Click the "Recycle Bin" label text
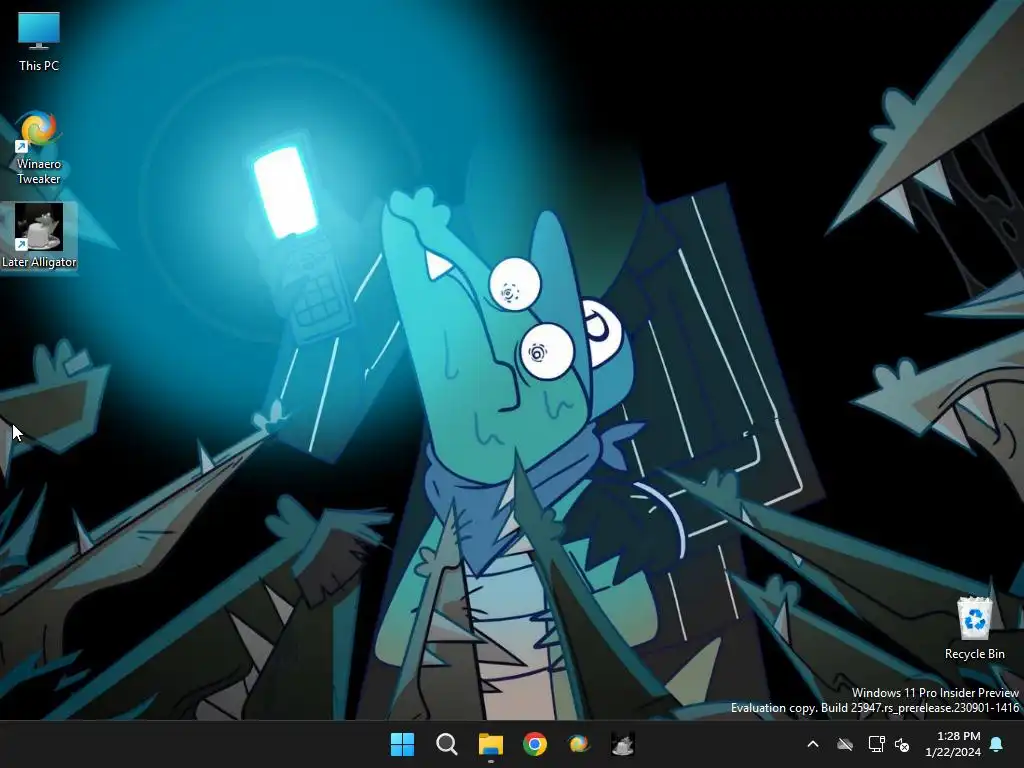1024x768 pixels. tap(974, 654)
